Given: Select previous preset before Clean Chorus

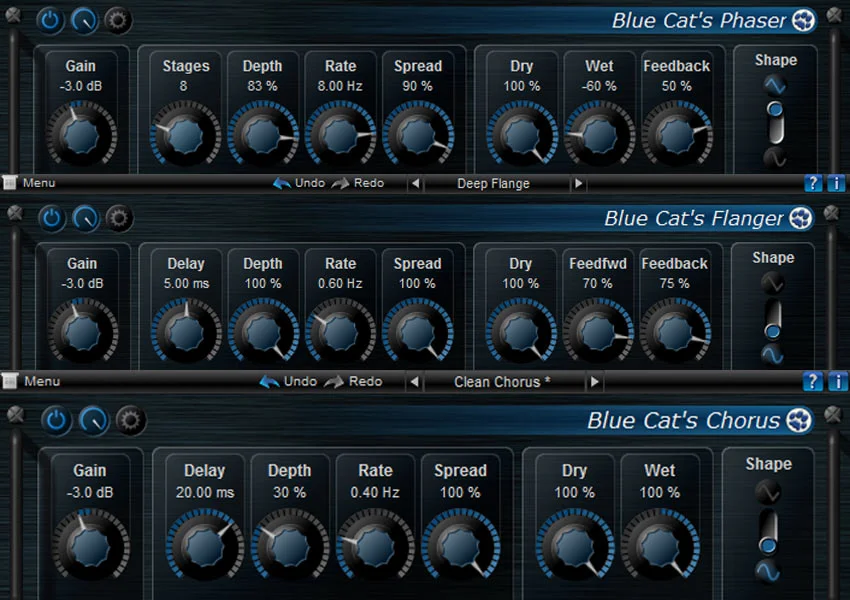Looking at the screenshot, I should point(415,382).
